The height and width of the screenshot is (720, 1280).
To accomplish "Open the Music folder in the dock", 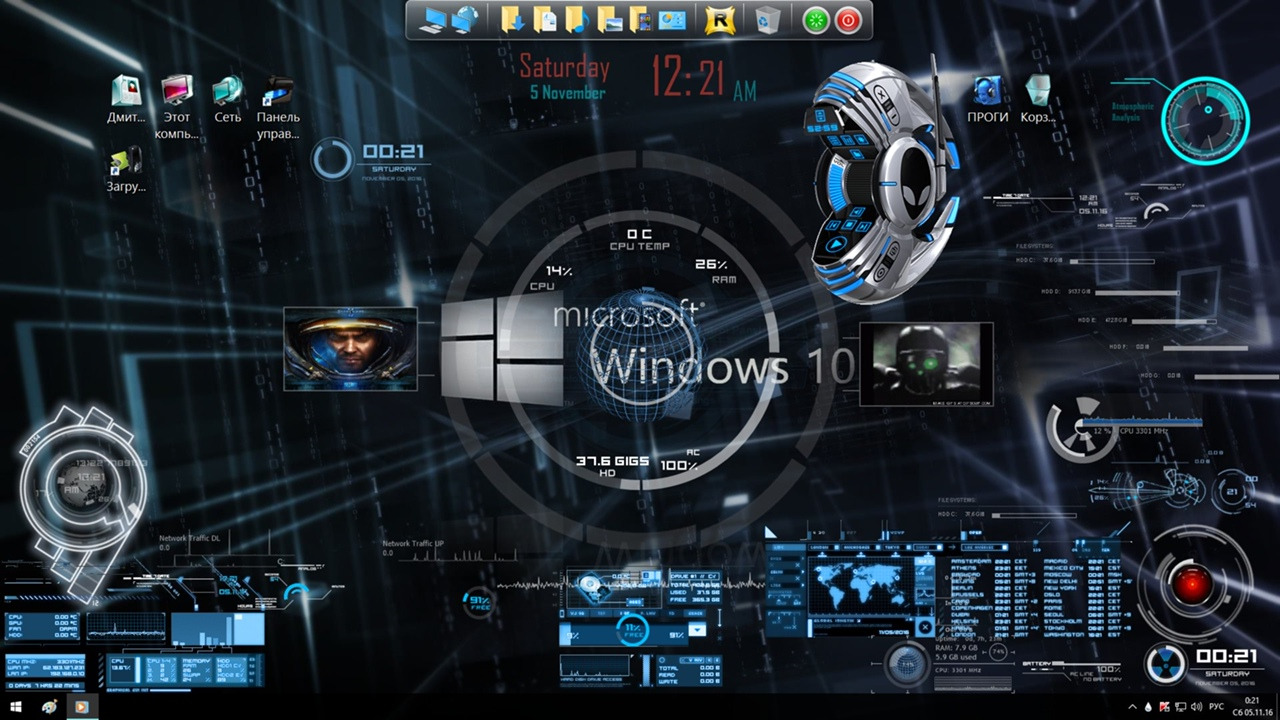I will pyautogui.click(x=576, y=19).
